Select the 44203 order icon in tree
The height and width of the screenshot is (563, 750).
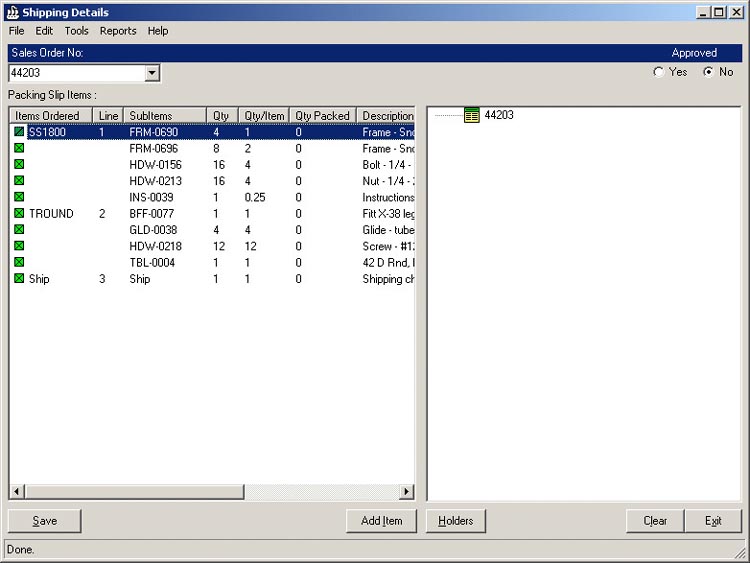[472, 116]
